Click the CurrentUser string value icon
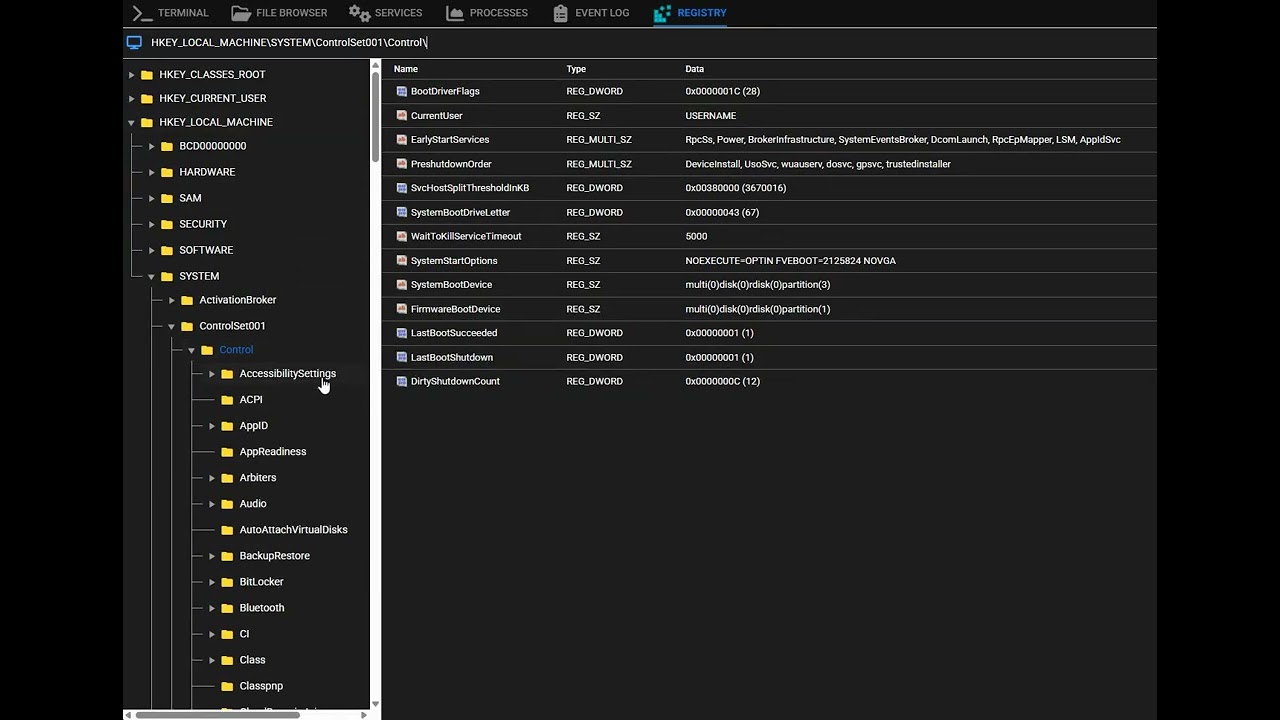Screen dimensions: 1280x720 pos(402,115)
